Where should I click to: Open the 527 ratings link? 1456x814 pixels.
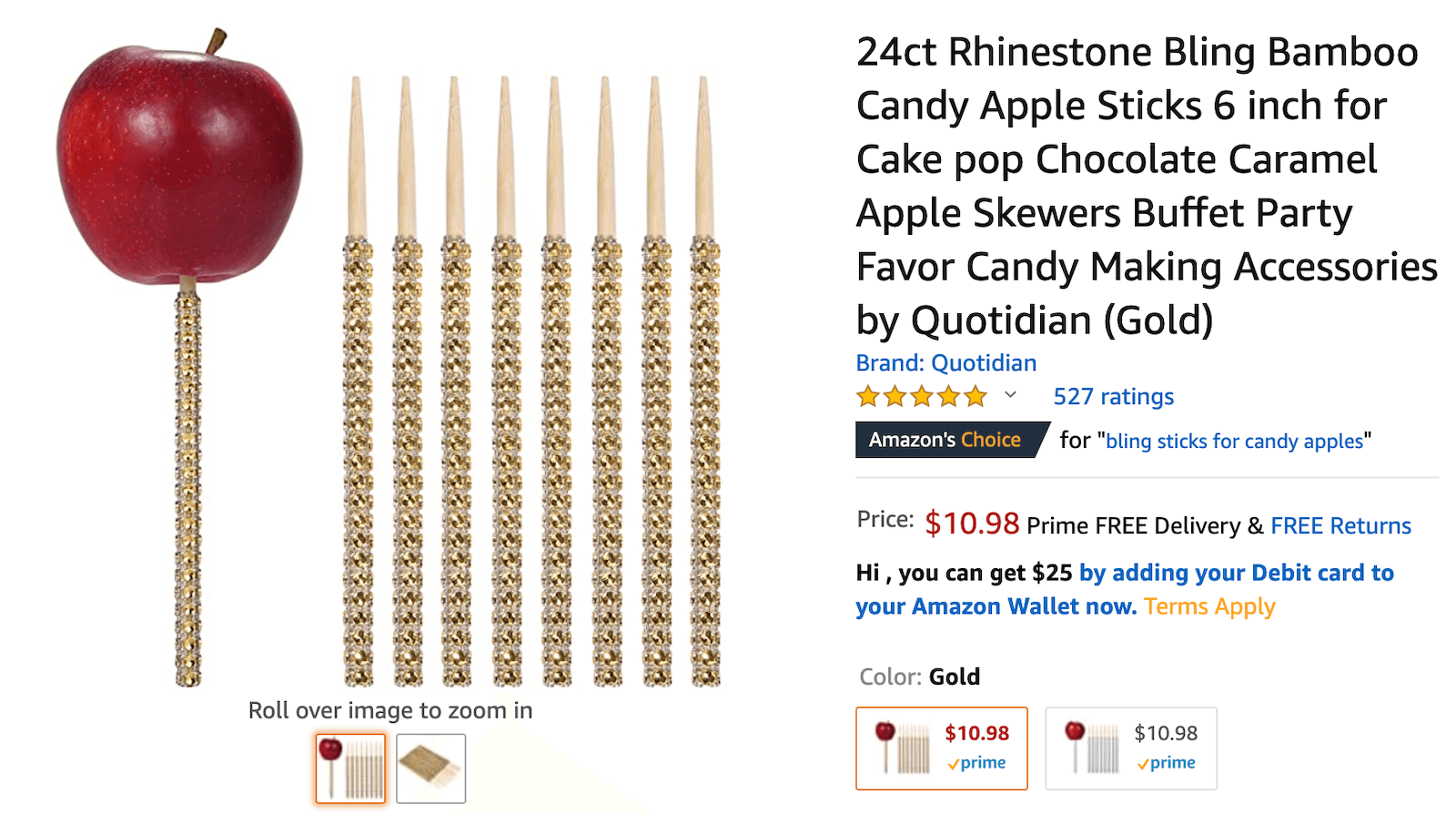[x=1113, y=396]
